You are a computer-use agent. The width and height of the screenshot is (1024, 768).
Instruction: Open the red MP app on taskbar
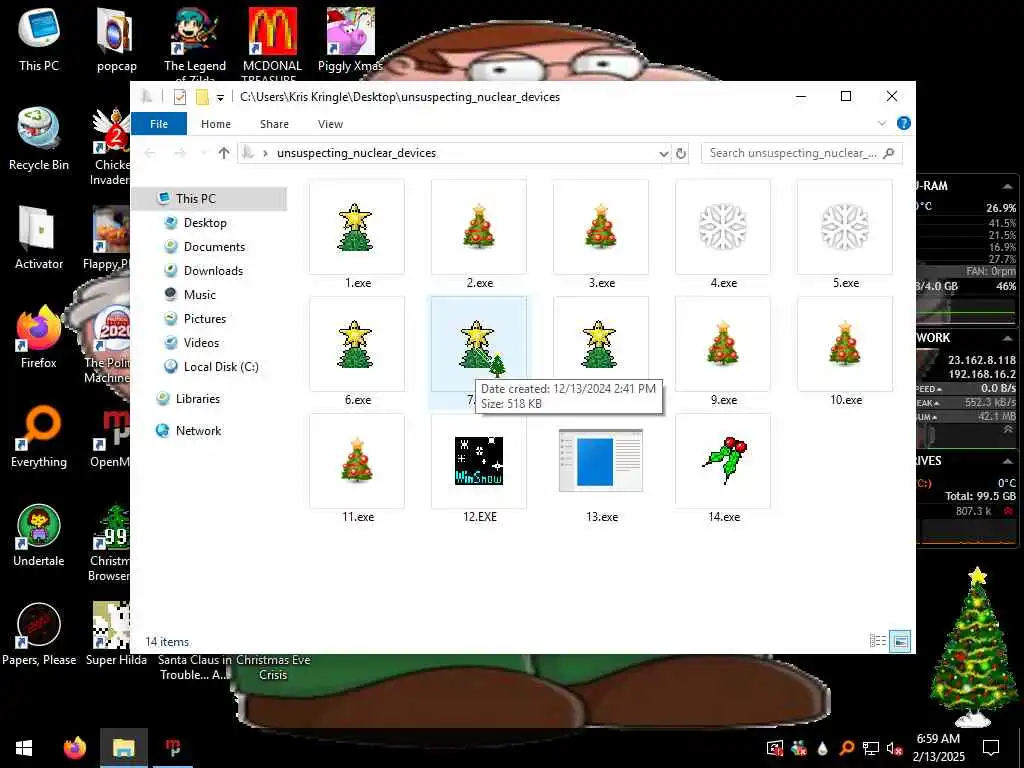tap(172, 748)
